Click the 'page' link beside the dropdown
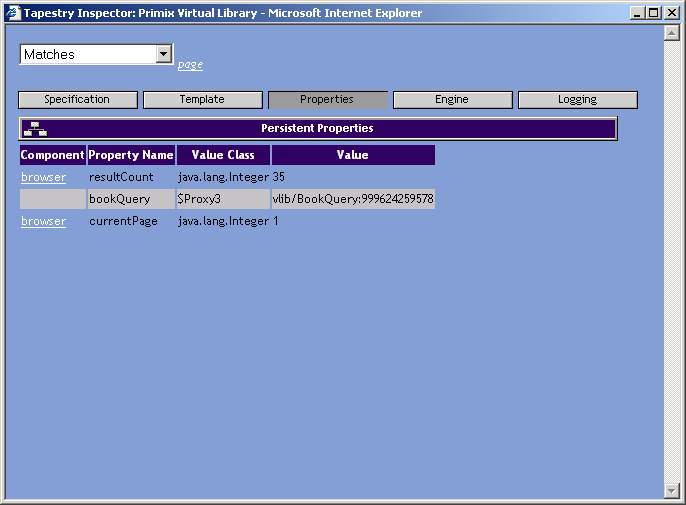Image resolution: width=686 pixels, height=505 pixels. point(190,64)
